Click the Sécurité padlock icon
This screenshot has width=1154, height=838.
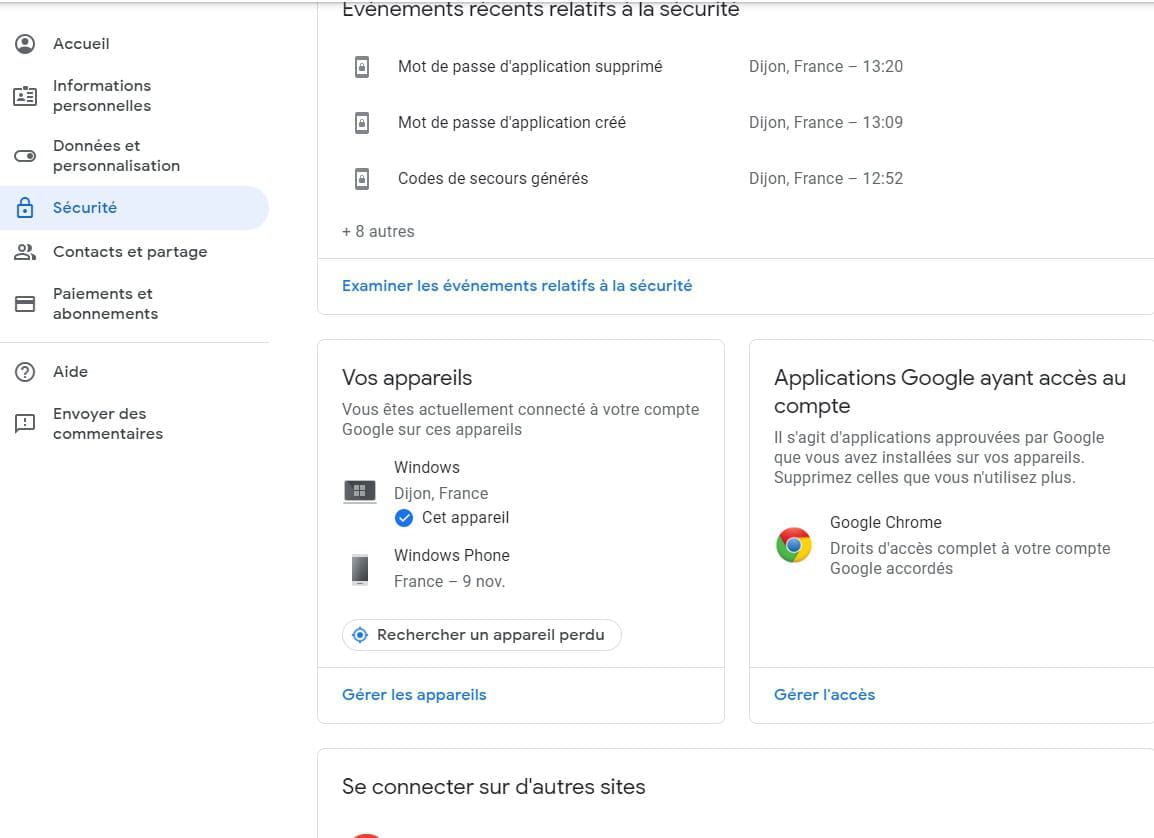(x=25, y=207)
